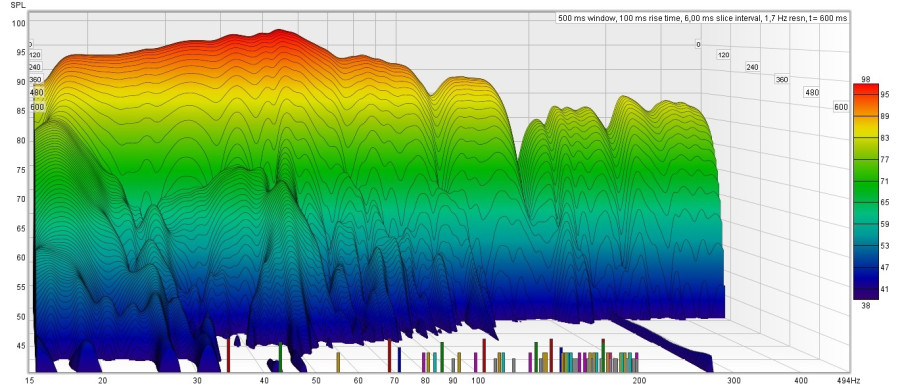Select the green modal bar near 43 Hz
The image size is (900, 388).
coord(280,357)
